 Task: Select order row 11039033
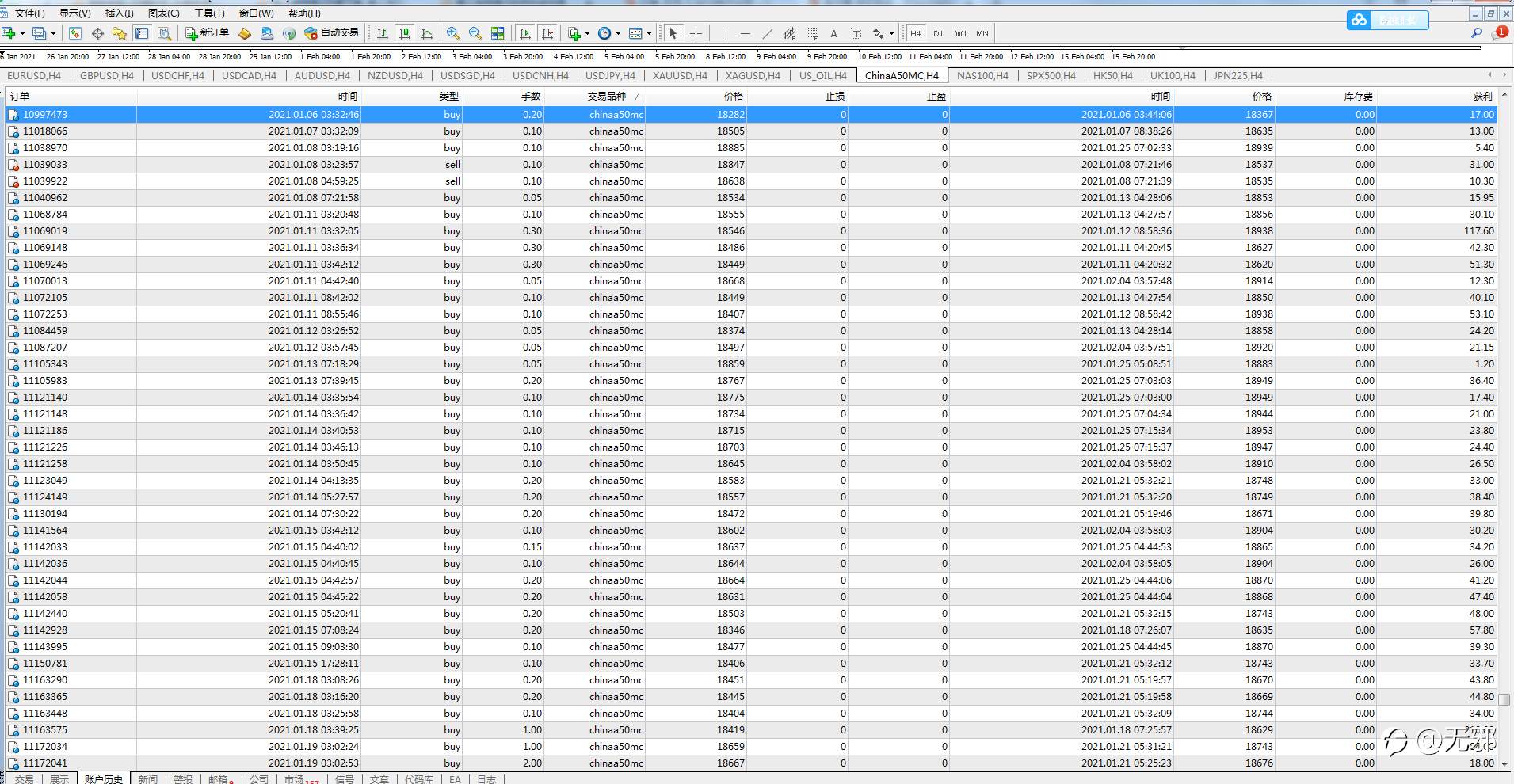point(751,165)
